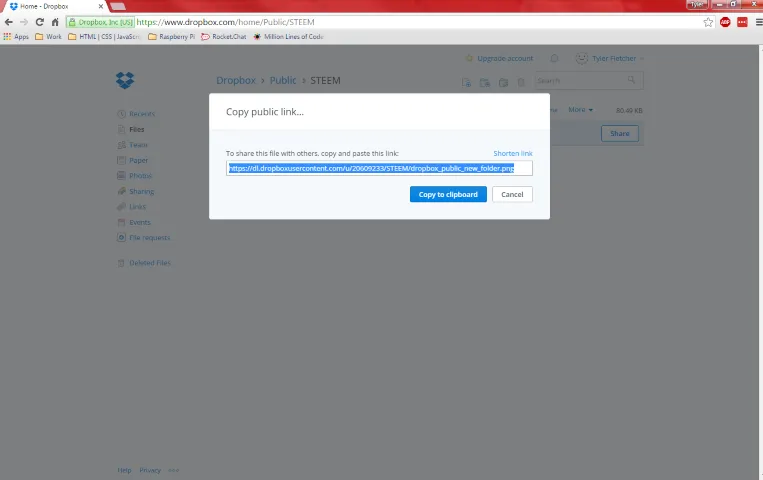Open notifications bell icon
This screenshot has width=763, height=480.
[554, 58]
